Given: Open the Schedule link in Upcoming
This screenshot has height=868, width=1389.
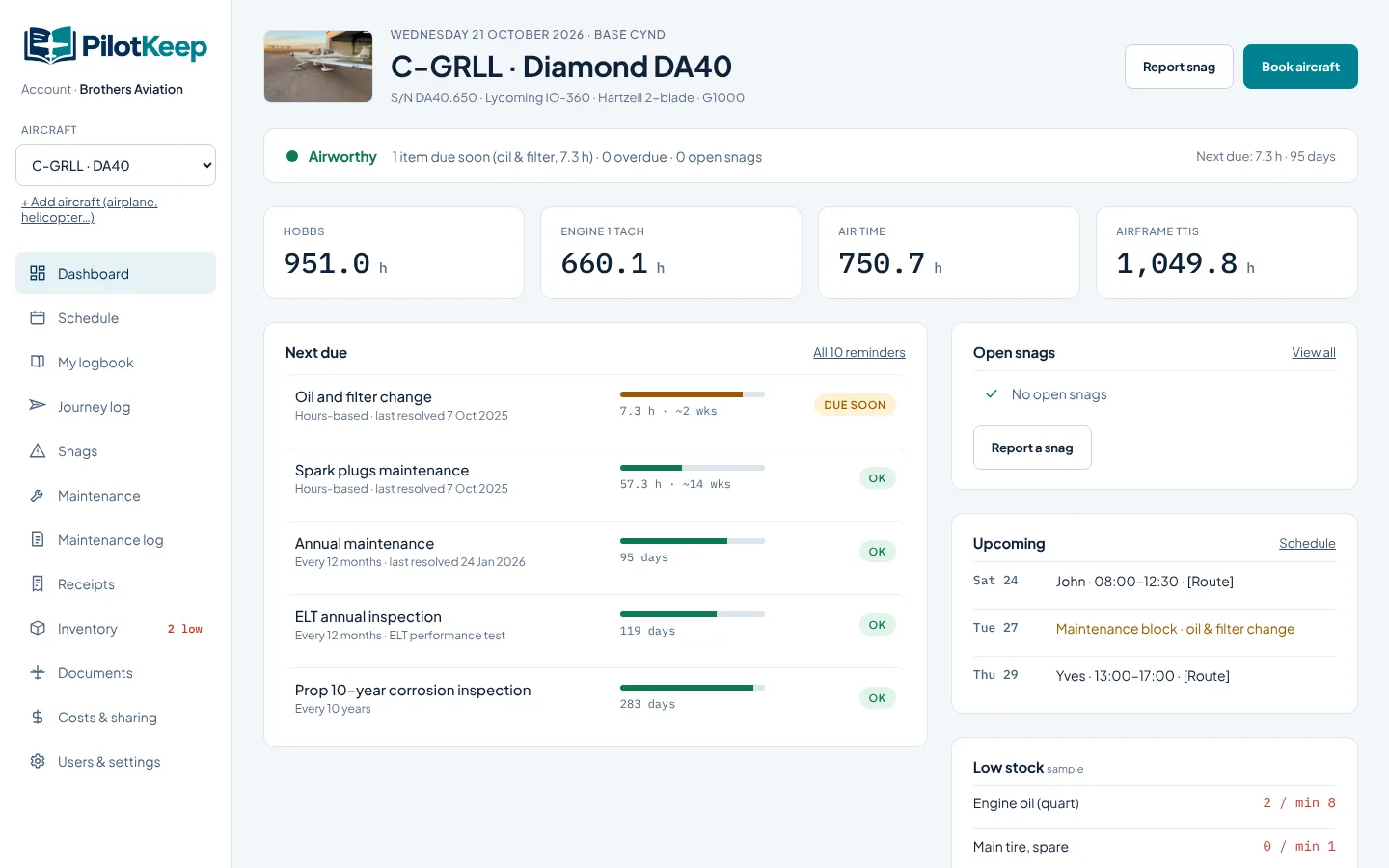Looking at the screenshot, I should [1307, 543].
